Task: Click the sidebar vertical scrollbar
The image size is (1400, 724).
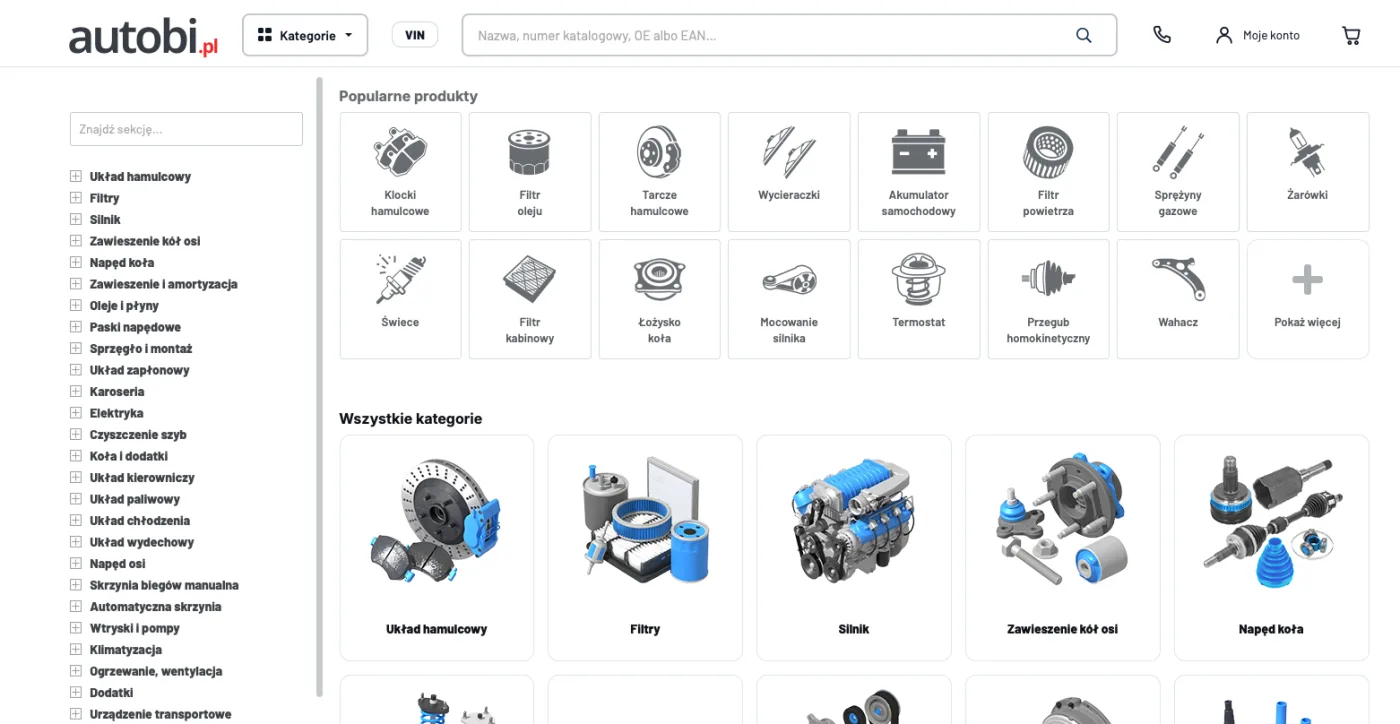Action: coord(320,386)
